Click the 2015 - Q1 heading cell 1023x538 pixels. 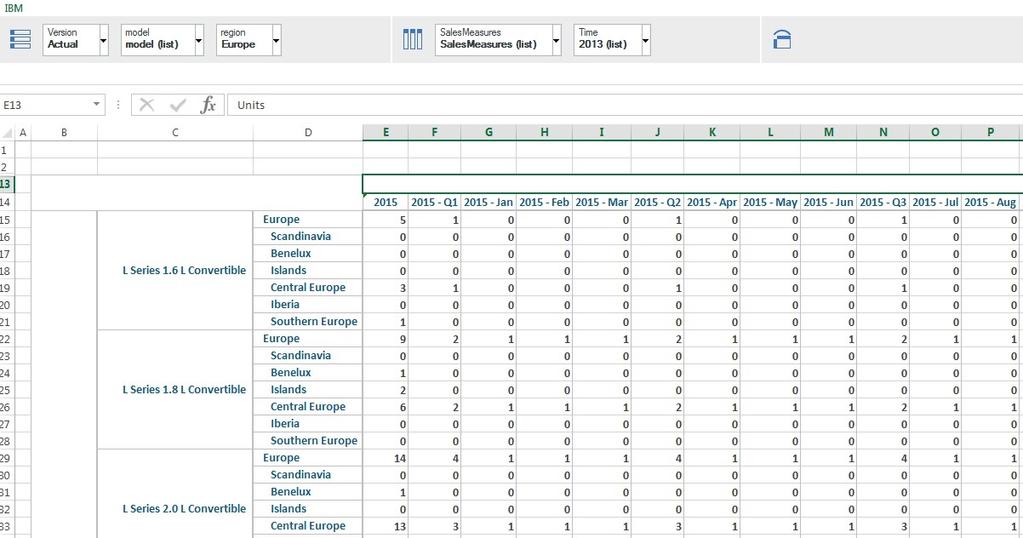tap(435, 202)
